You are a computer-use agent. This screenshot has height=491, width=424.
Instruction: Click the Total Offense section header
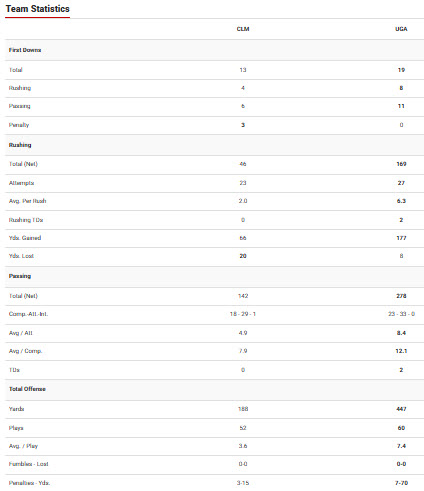point(27,389)
